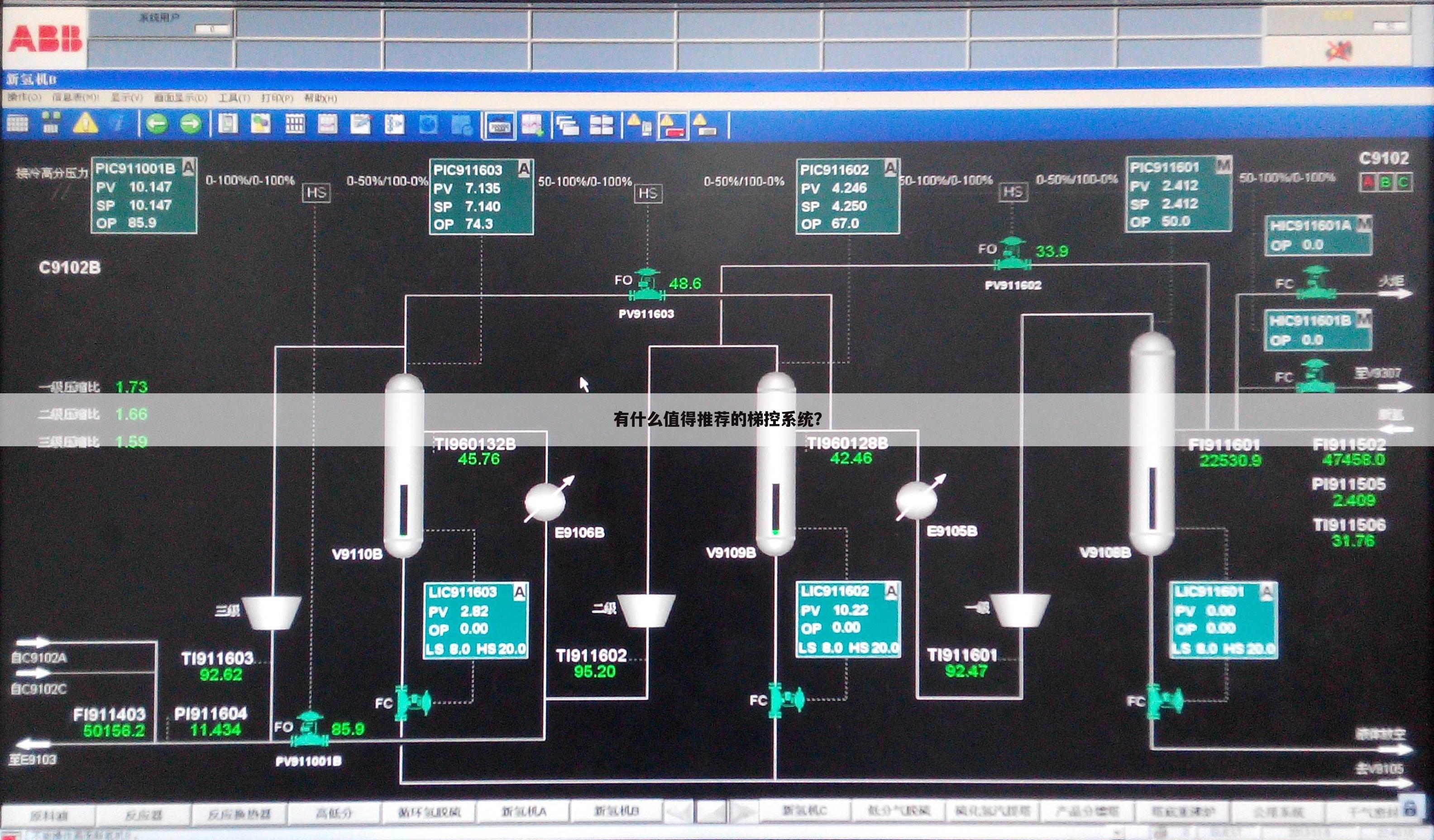
Task: Click the circular refresh toolbar icon
Action: coord(428,124)
